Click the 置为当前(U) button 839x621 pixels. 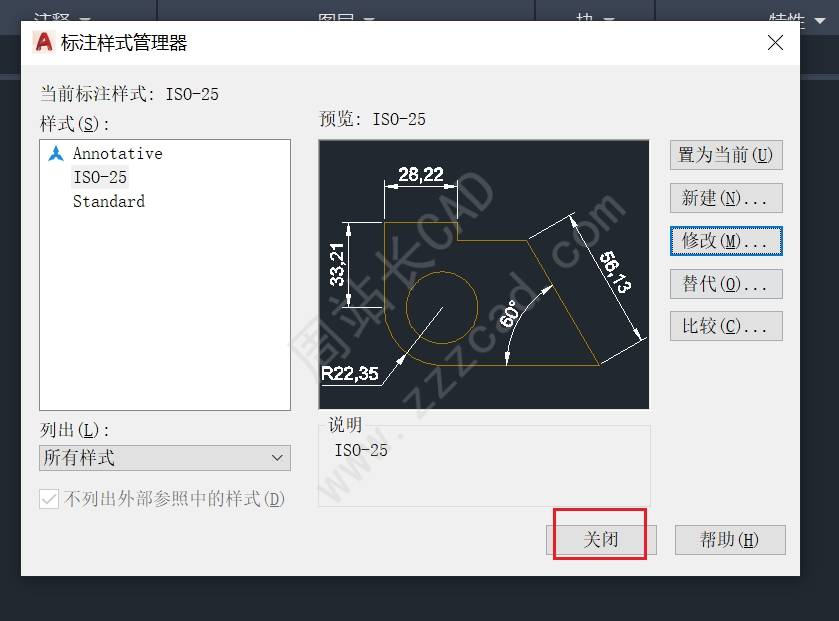point(726,155)
